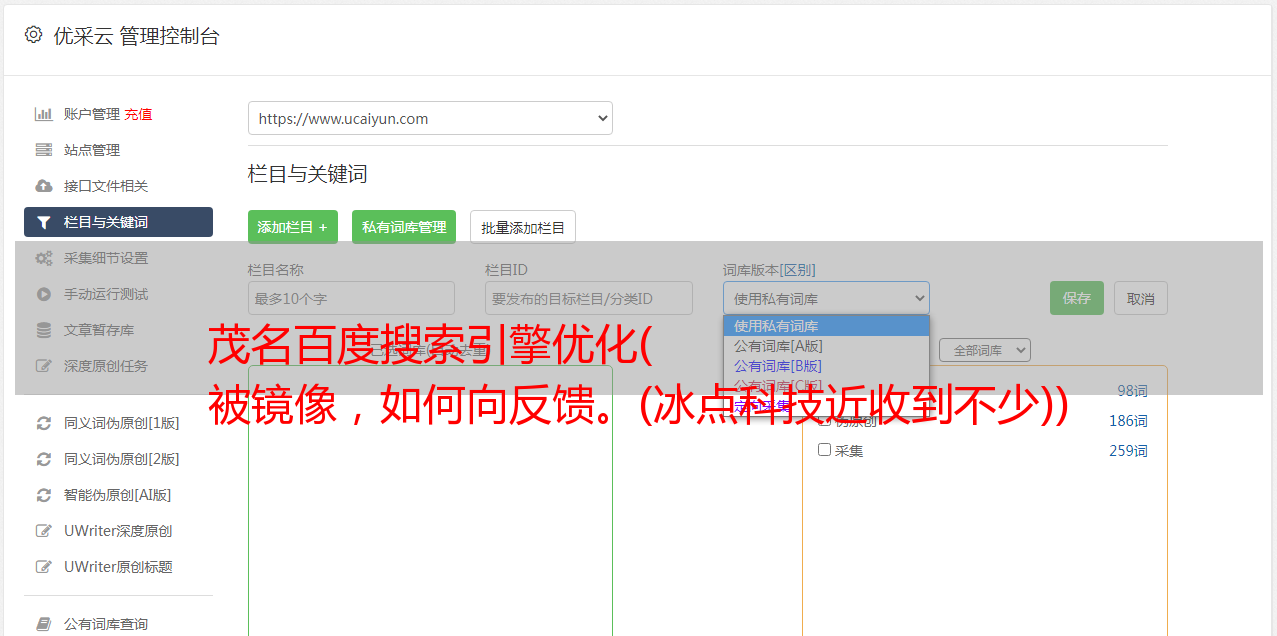The image size is (1277, 636).
Task: Open 同义词伪原创[2版]
Action: pyautogui.click(x=122, y=459)
